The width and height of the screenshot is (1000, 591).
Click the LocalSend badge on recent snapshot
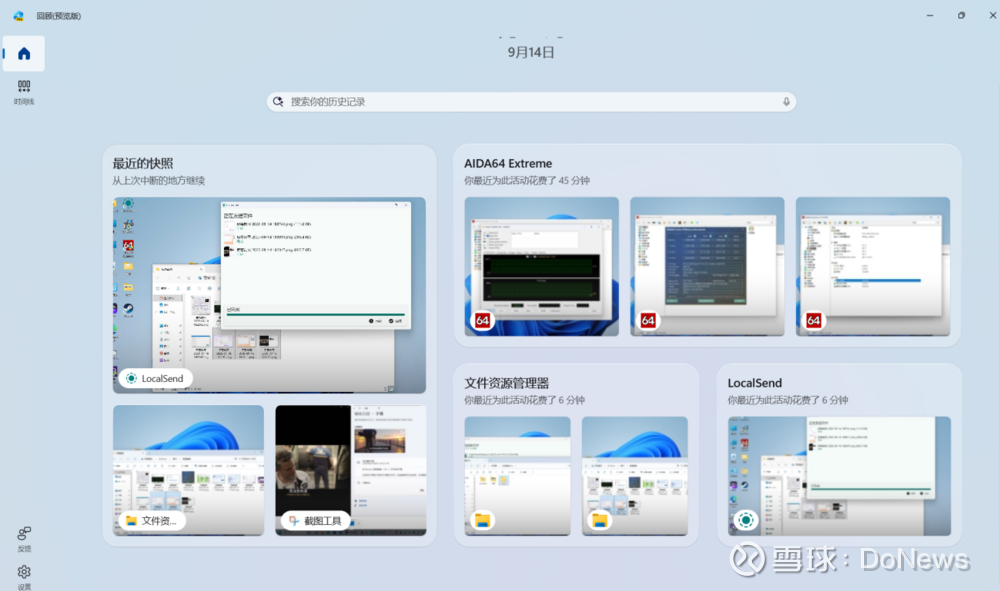point(156,379)
